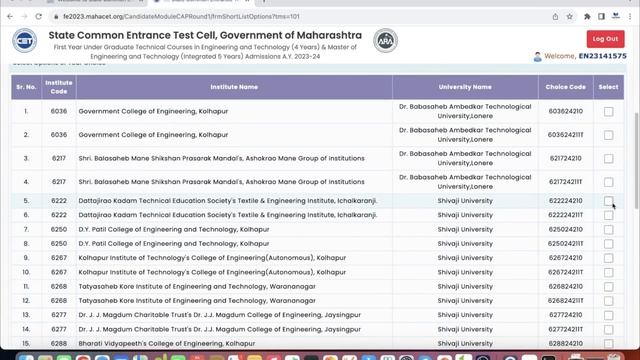
Task: Check box for row 9 Kolhapur Institute of Technology
Action: (608, 258)
